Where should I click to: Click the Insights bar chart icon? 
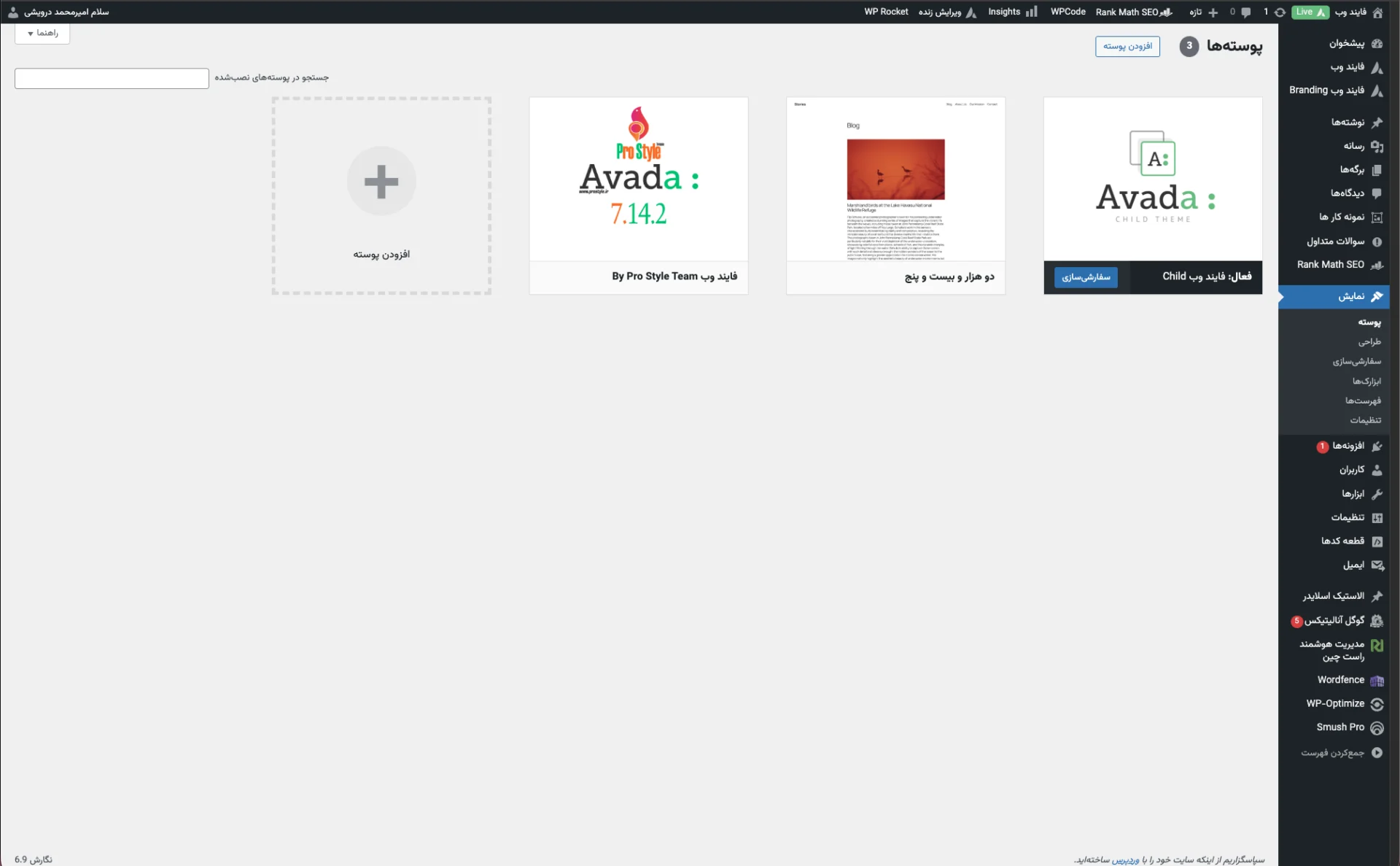pyautogui.click(x=1031, y=12)
